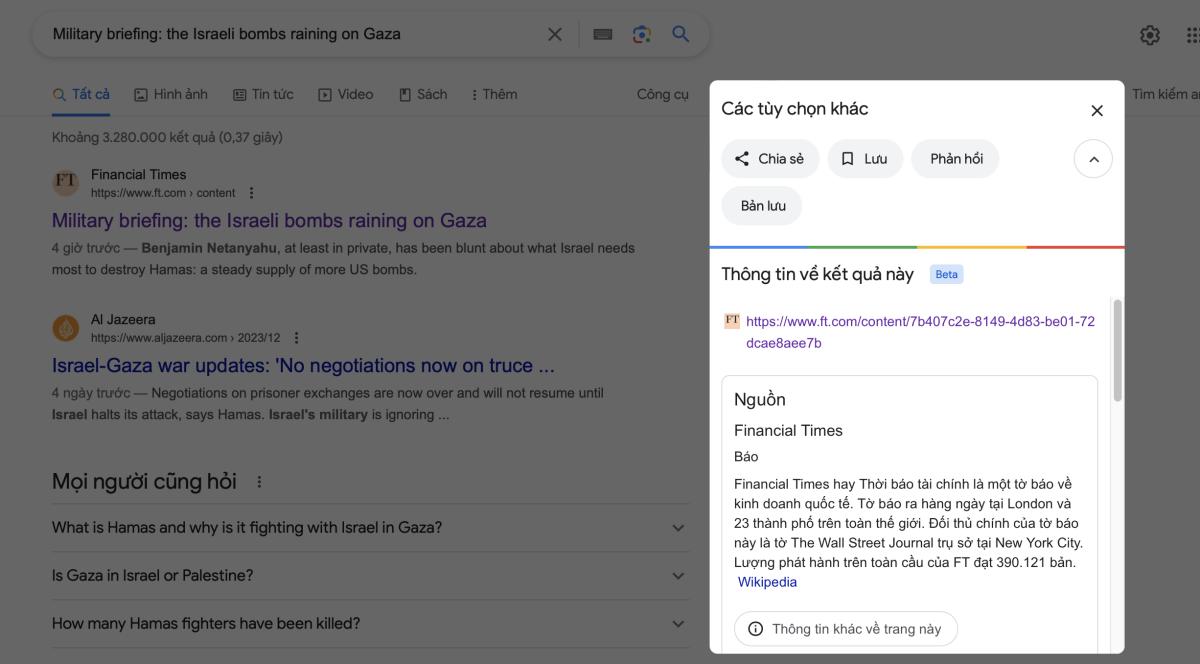Open Google settings gear
The height and width of the screenshot is (664, 1200).
(1150, 35)
